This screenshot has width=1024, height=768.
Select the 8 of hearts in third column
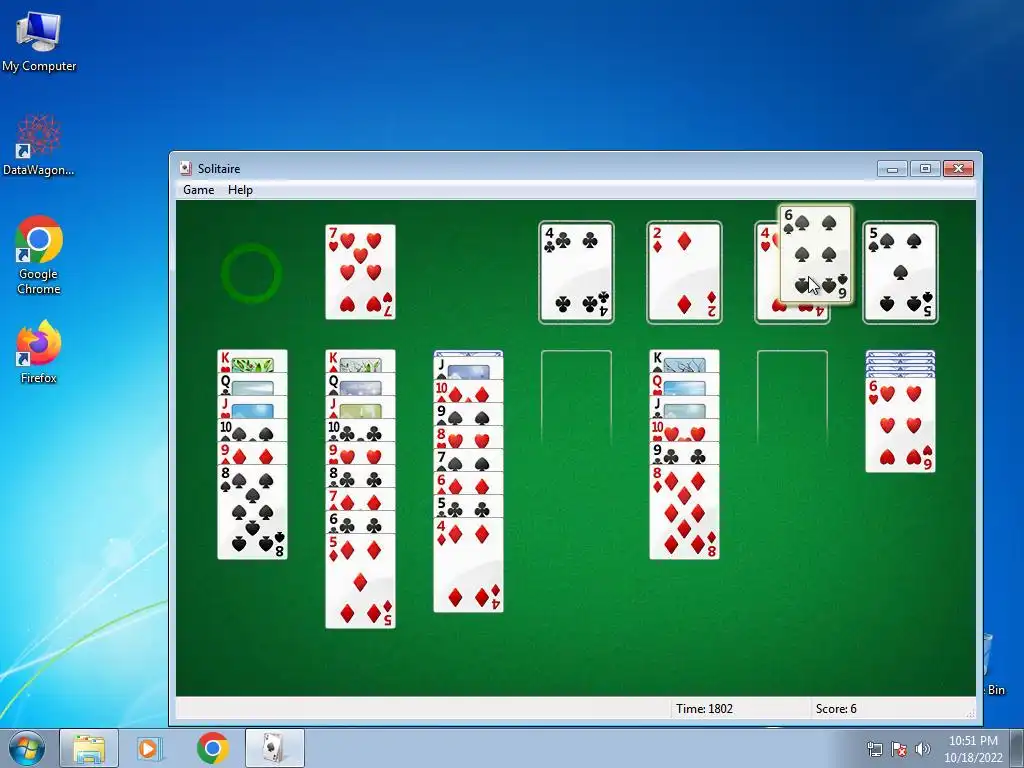468,438
